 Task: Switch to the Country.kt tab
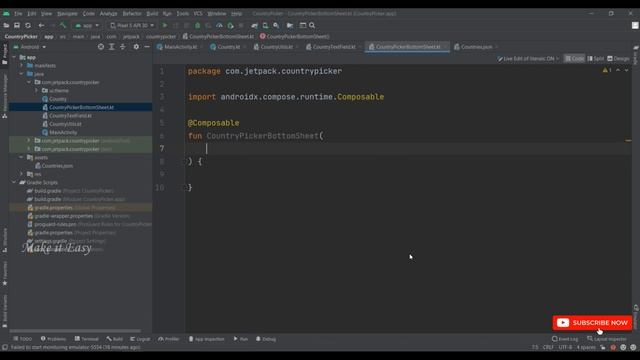point(228,47)
